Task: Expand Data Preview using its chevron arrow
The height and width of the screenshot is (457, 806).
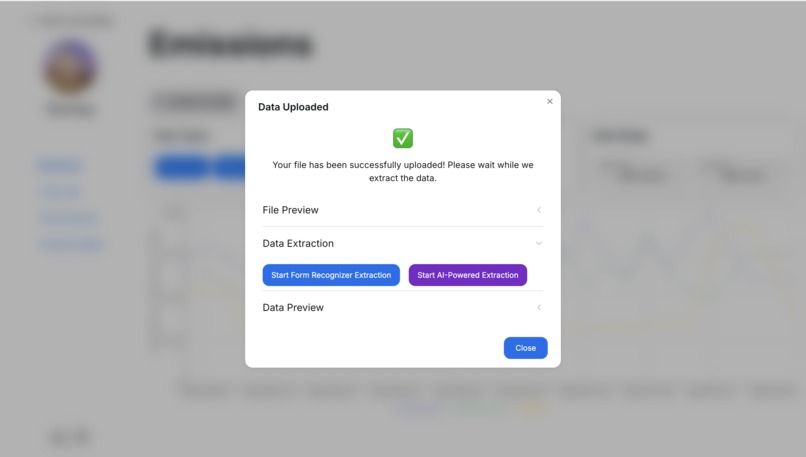Action: tap(539, 307)
